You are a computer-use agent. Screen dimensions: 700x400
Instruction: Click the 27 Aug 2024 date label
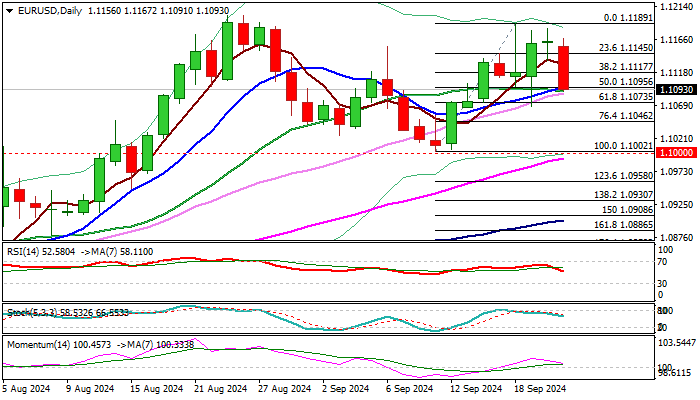pos(284,389)
